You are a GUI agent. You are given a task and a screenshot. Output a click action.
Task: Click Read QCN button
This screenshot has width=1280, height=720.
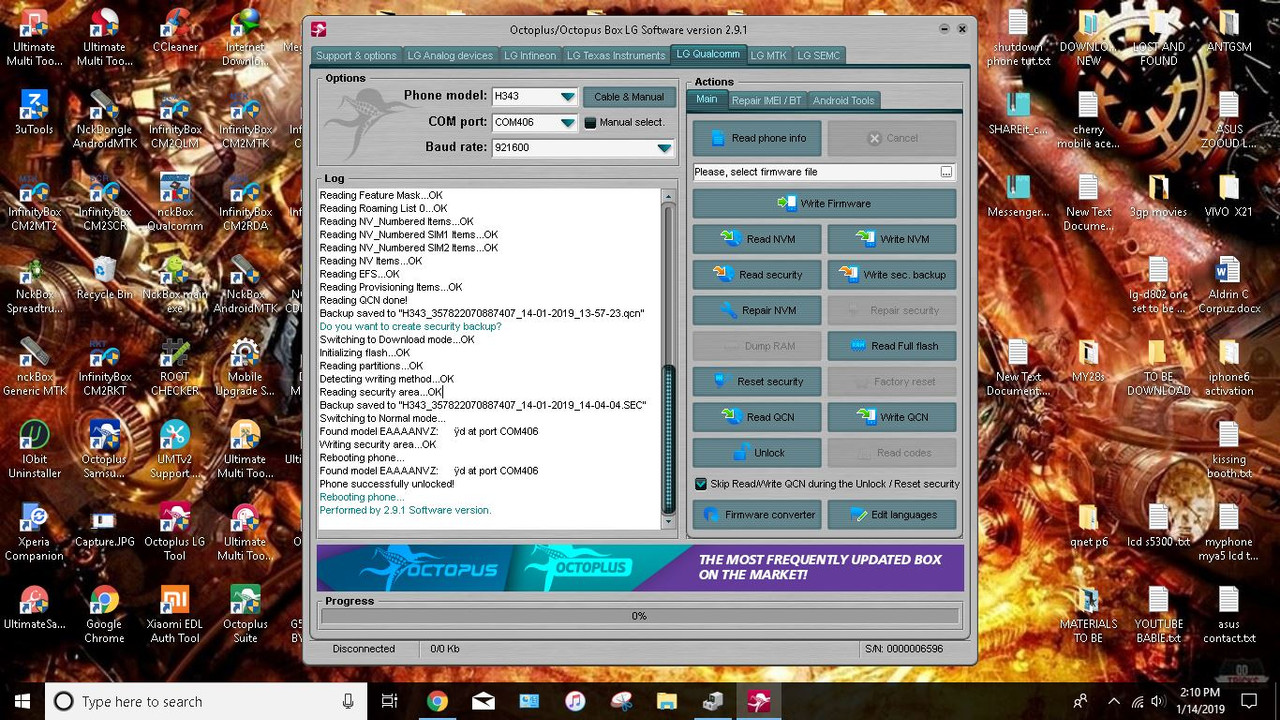click(x=757, y=417)
